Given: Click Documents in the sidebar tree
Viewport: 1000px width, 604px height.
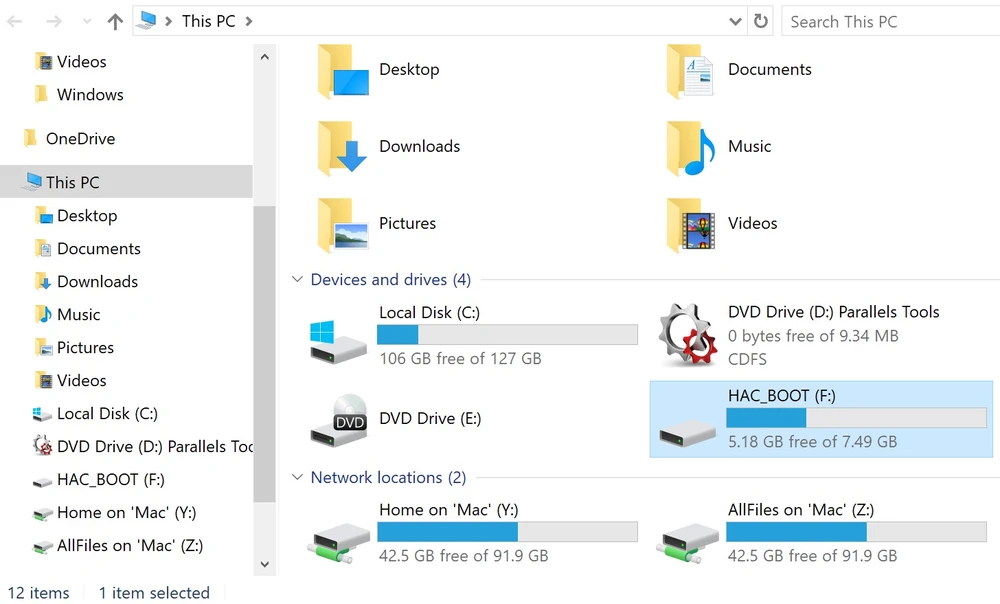Looking at the screenshot, I should [98, 249].
